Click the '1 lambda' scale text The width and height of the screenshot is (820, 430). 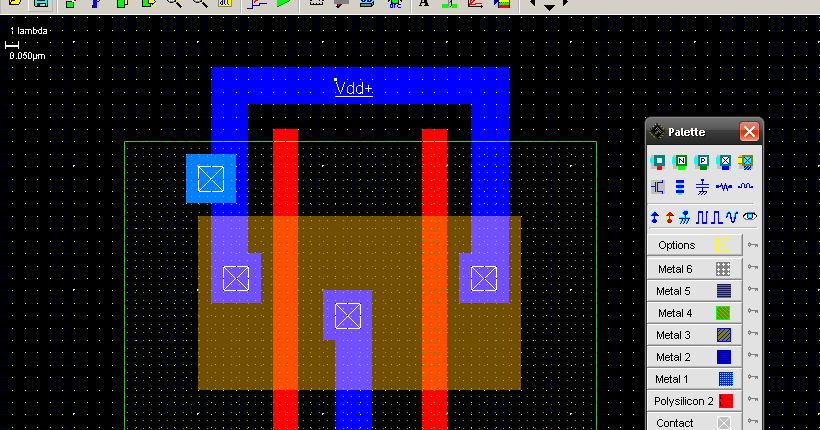[29, 31]
